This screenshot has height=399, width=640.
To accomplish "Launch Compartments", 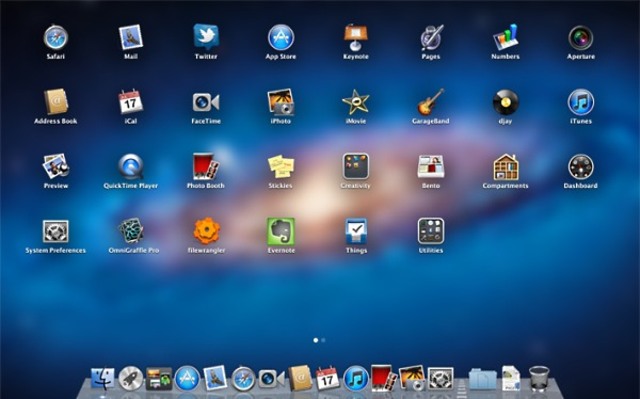I will pyautogui.click(x=506, y=166).
